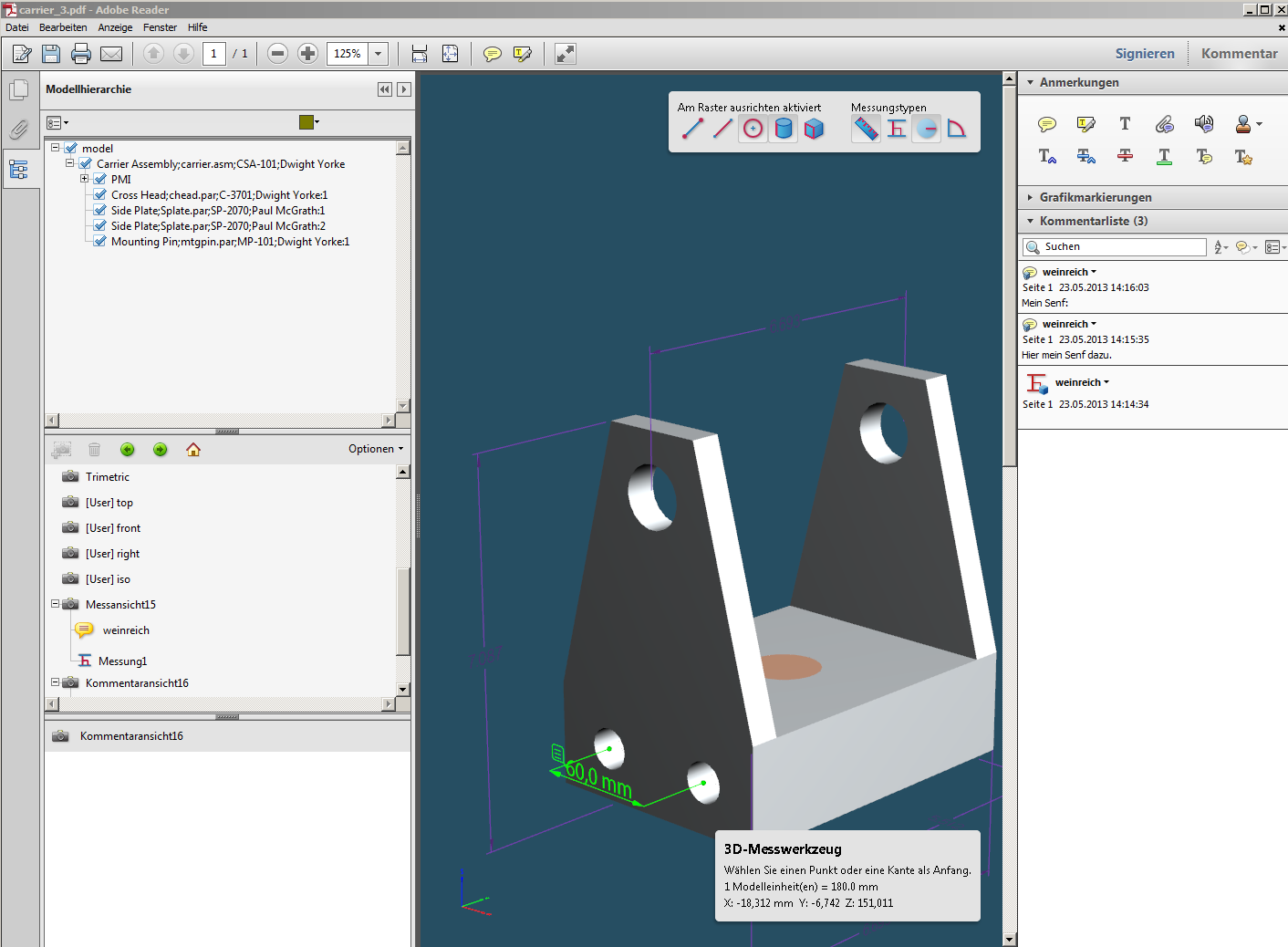
Task: Expand the Grafikmarkierungen section
Action: 1031,197
